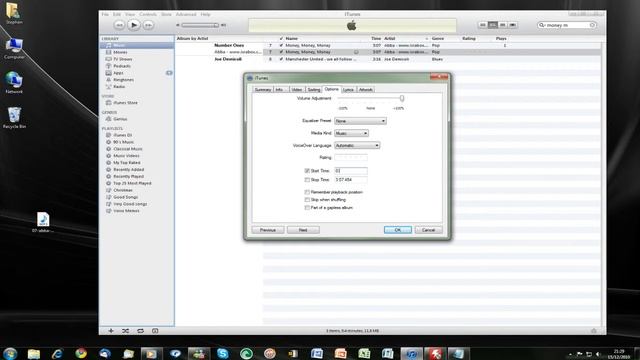Click the Next button in dialog
The image size is (640, 360).
click(303, 230)
